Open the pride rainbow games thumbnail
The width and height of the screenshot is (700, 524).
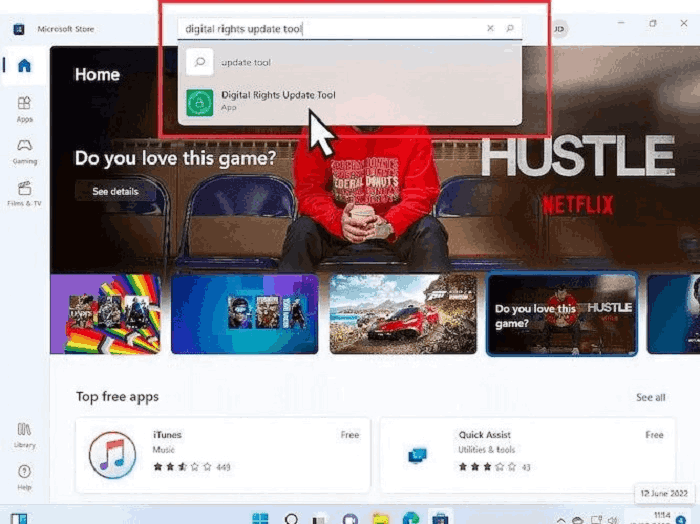click(105, 314)
